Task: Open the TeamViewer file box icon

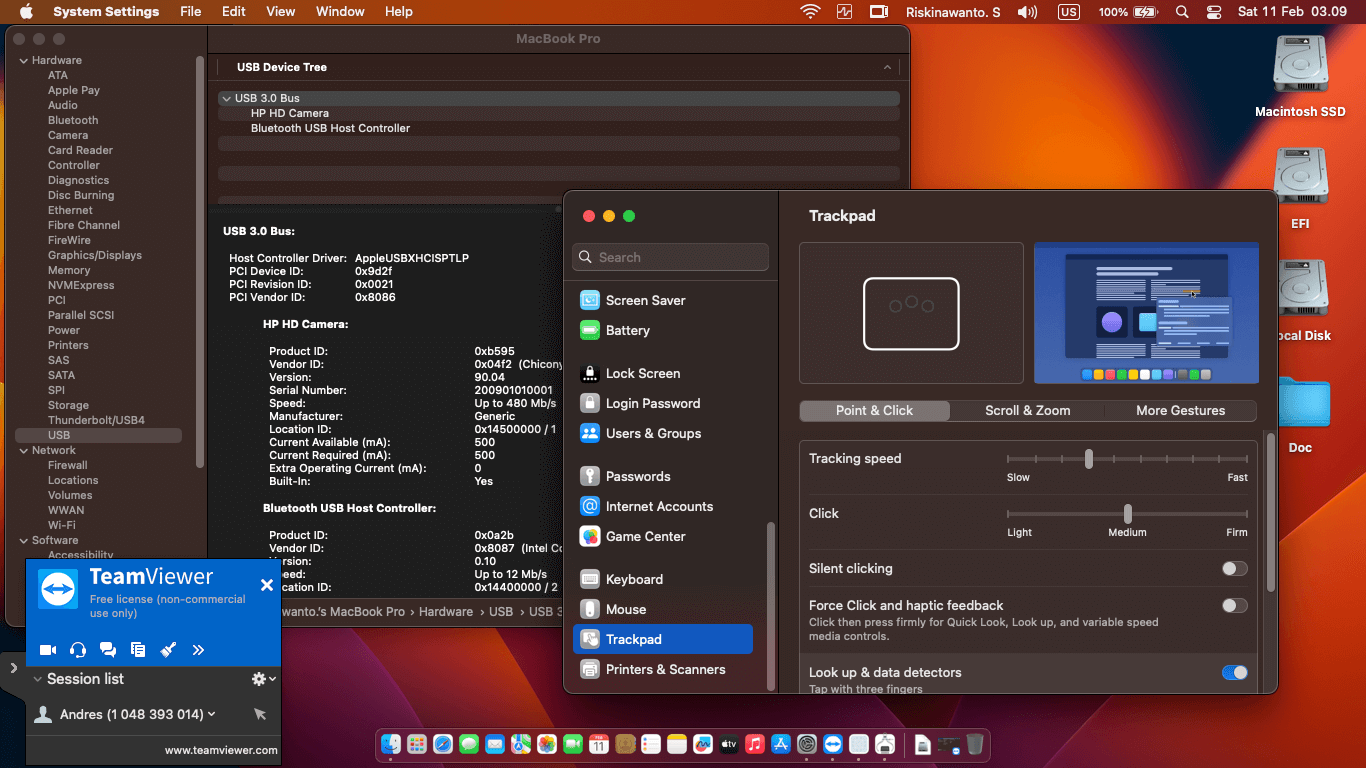Action: pyautogui.click(x=138, y=650)
